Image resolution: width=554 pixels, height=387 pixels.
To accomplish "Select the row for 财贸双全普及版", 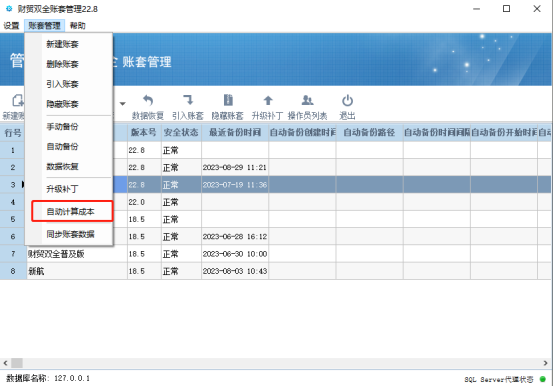I will pos(276,253).
